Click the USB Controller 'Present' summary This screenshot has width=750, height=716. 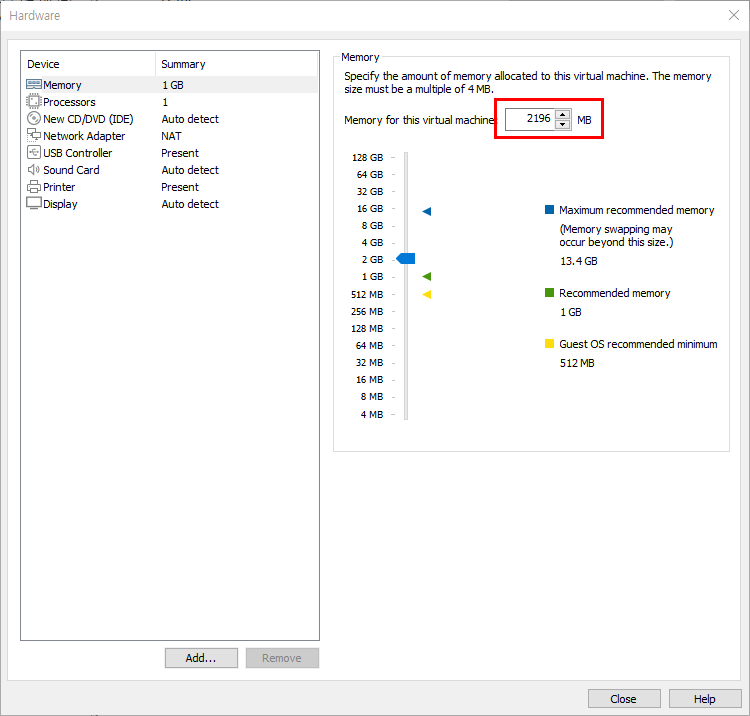click(180, 153)
